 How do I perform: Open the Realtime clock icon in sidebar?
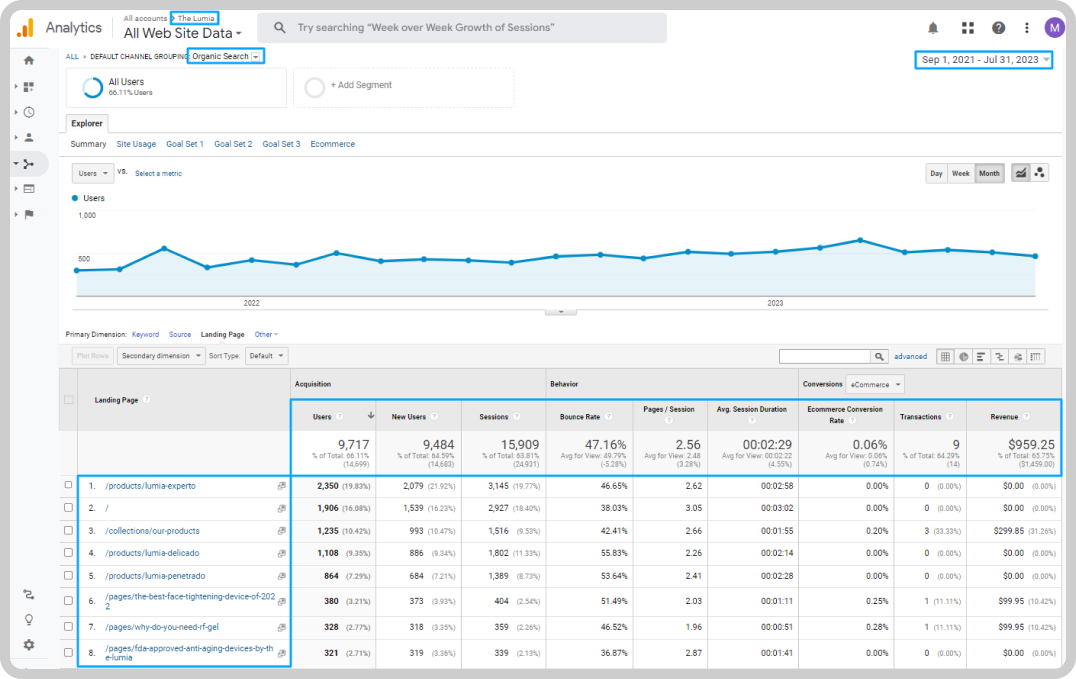click(29, 112)
